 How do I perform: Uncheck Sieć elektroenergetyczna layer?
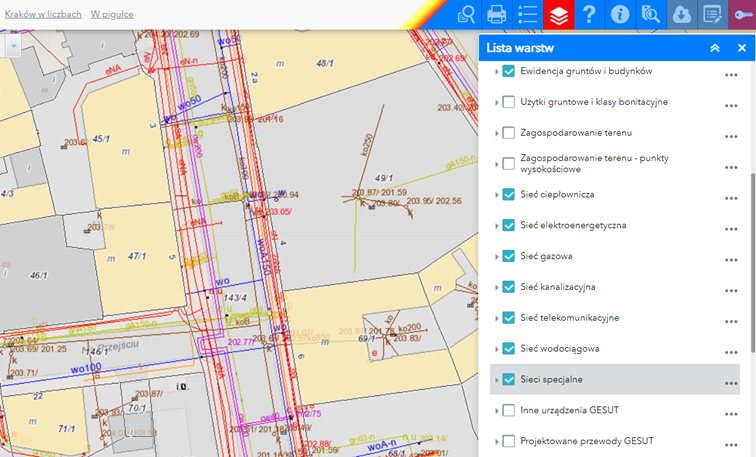tap(508, 225)
